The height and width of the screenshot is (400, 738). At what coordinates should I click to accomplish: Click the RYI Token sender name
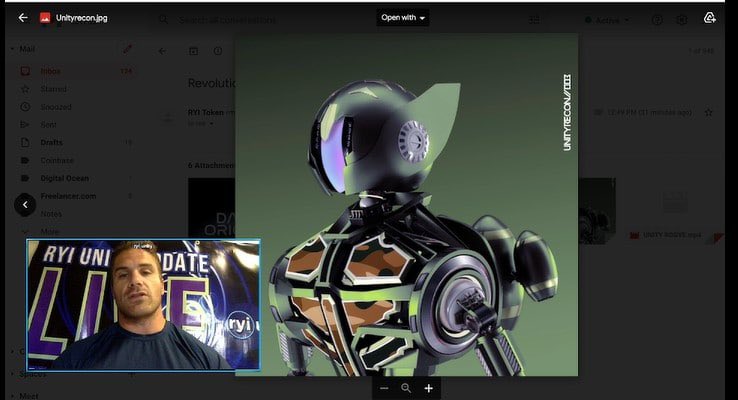pyautogui.click(x=206, y=112)
